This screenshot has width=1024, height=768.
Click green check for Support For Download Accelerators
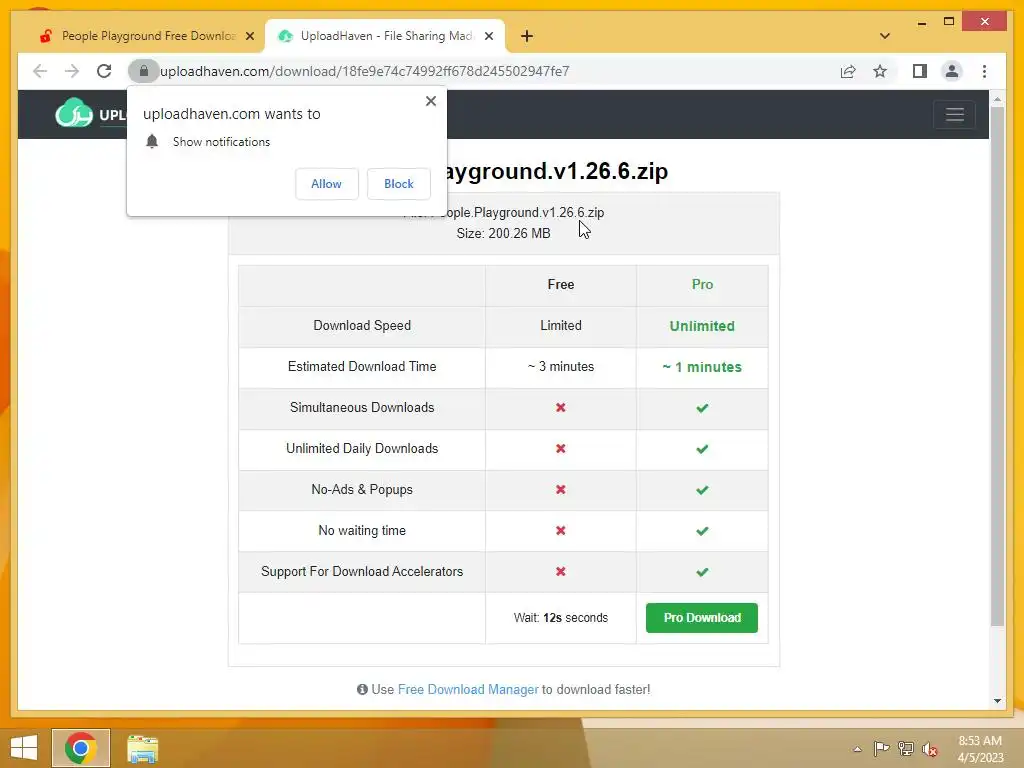pyautogui.click(x=702, y=572)
